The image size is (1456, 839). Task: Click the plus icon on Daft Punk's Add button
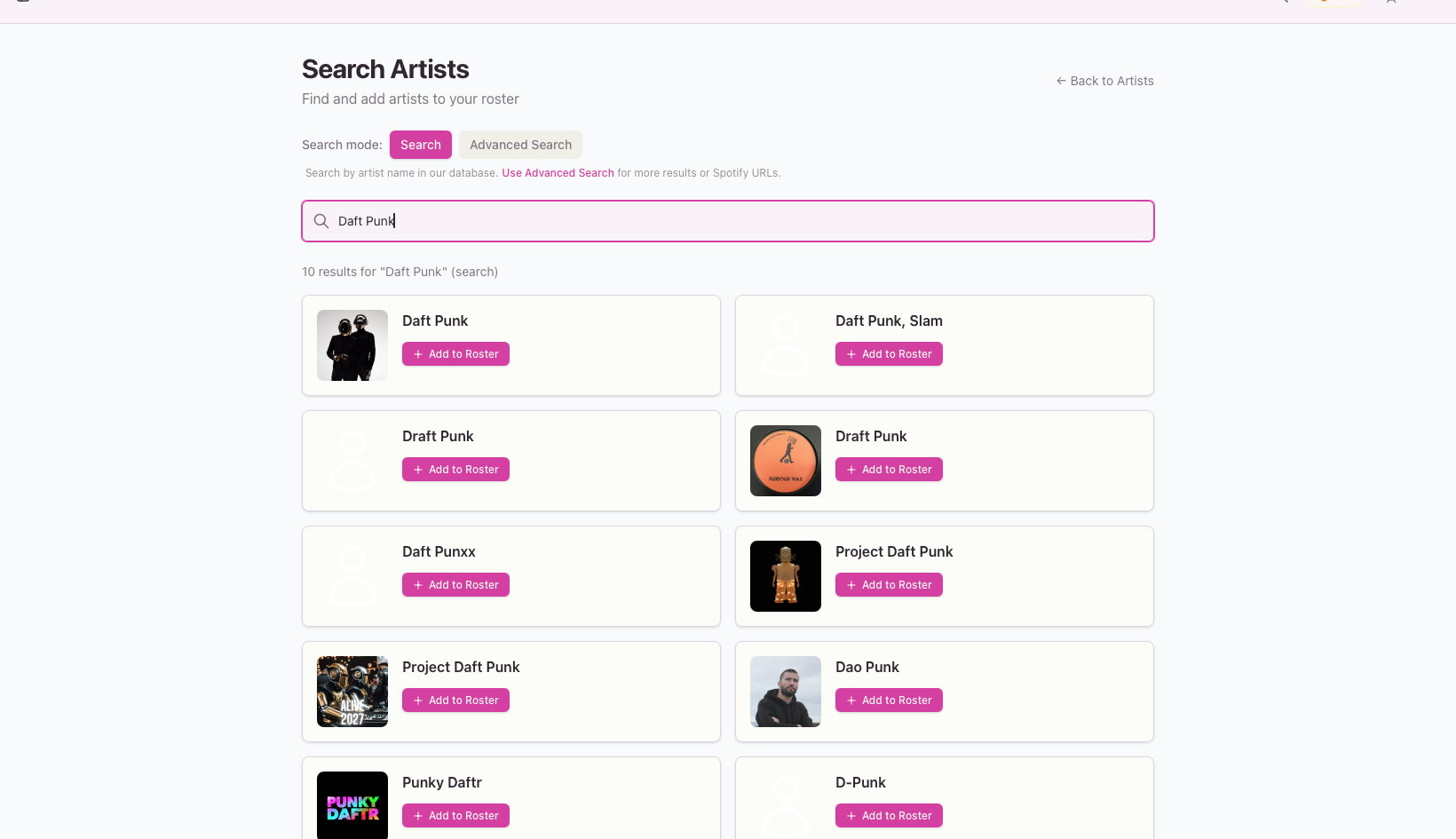coord(418,353)
